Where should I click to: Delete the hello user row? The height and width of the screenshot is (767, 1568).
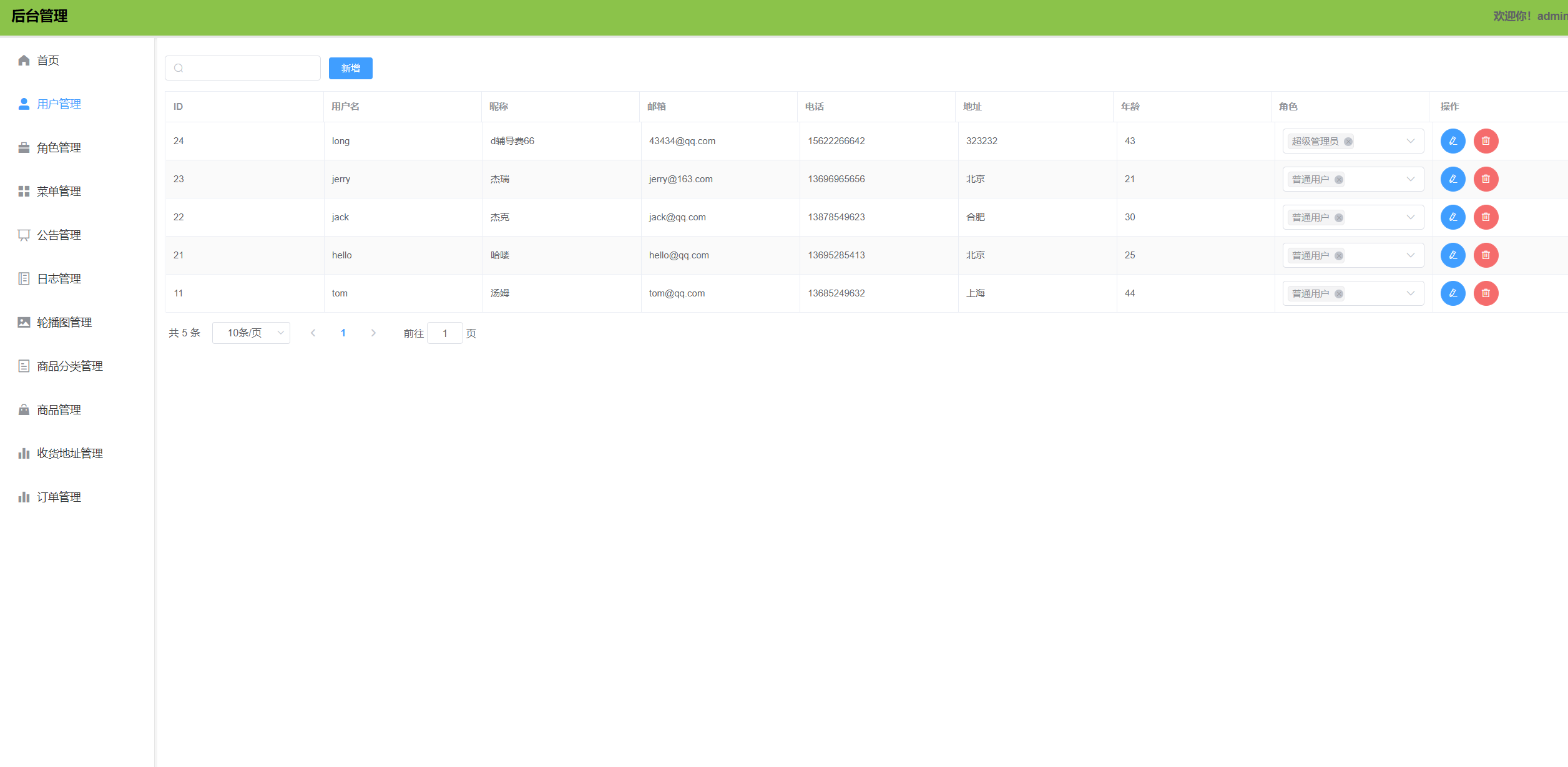point(1486,255)
